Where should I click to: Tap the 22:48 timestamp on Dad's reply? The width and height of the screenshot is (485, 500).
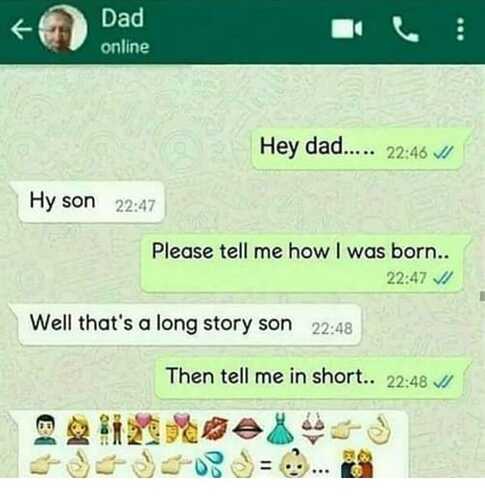point(332,329)
